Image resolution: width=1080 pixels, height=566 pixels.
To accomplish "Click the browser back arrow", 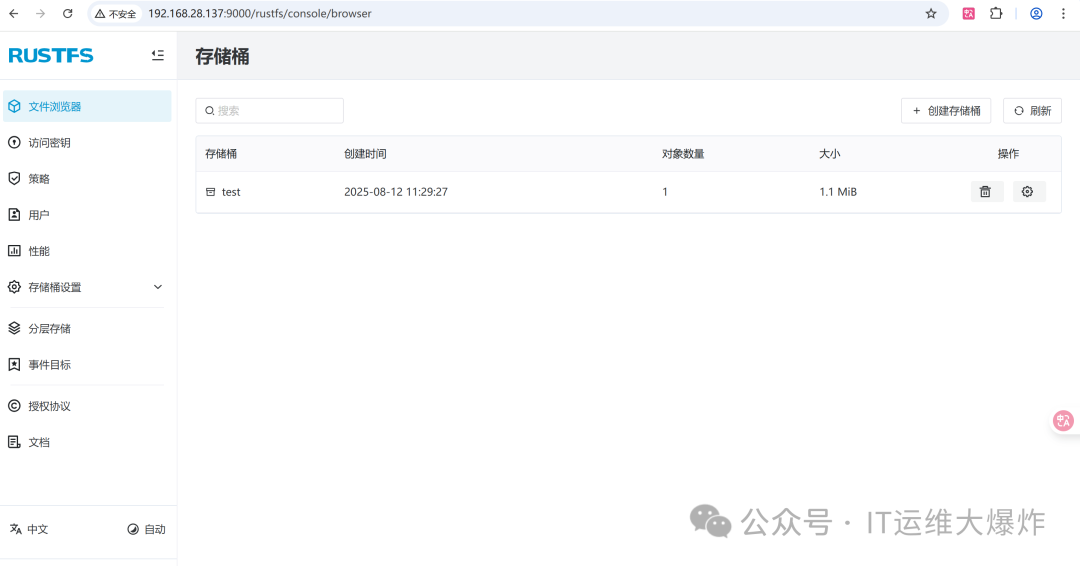I will coord(14,14).
